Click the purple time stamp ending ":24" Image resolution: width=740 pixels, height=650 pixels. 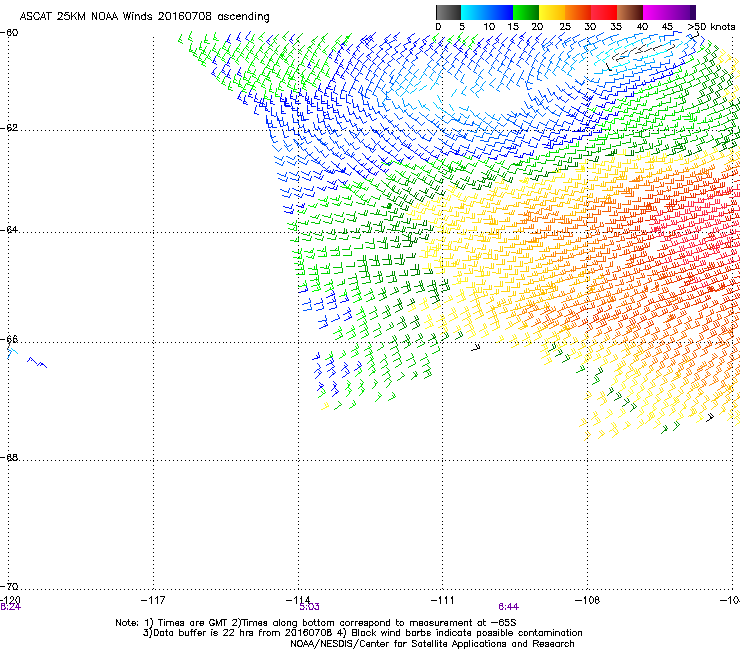[10, 607]
